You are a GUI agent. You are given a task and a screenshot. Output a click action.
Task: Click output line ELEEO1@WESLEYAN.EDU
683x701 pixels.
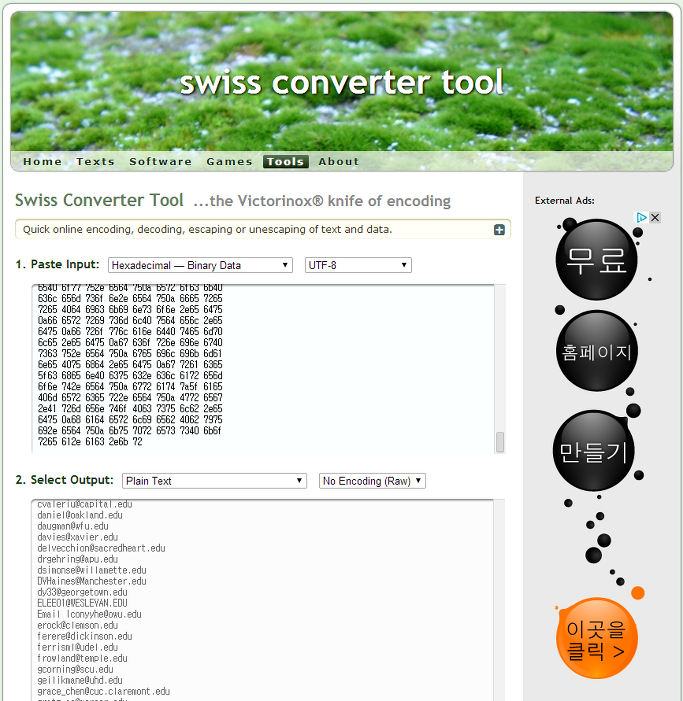[82, 604]
